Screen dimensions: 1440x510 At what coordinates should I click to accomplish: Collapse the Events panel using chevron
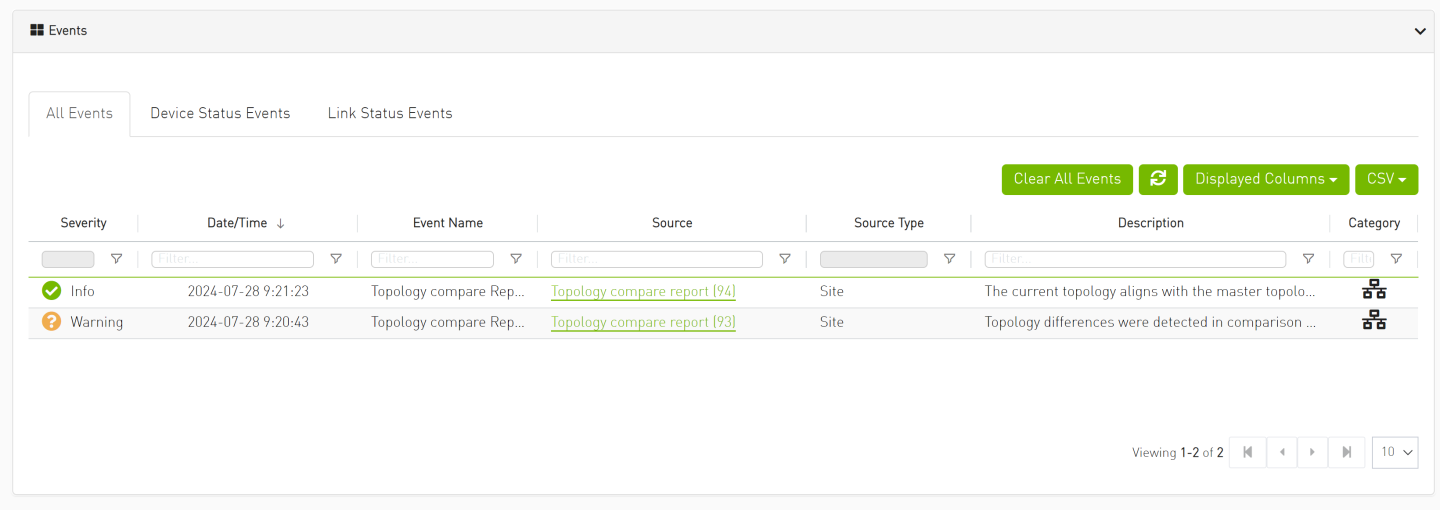(x=1420, y=31)
